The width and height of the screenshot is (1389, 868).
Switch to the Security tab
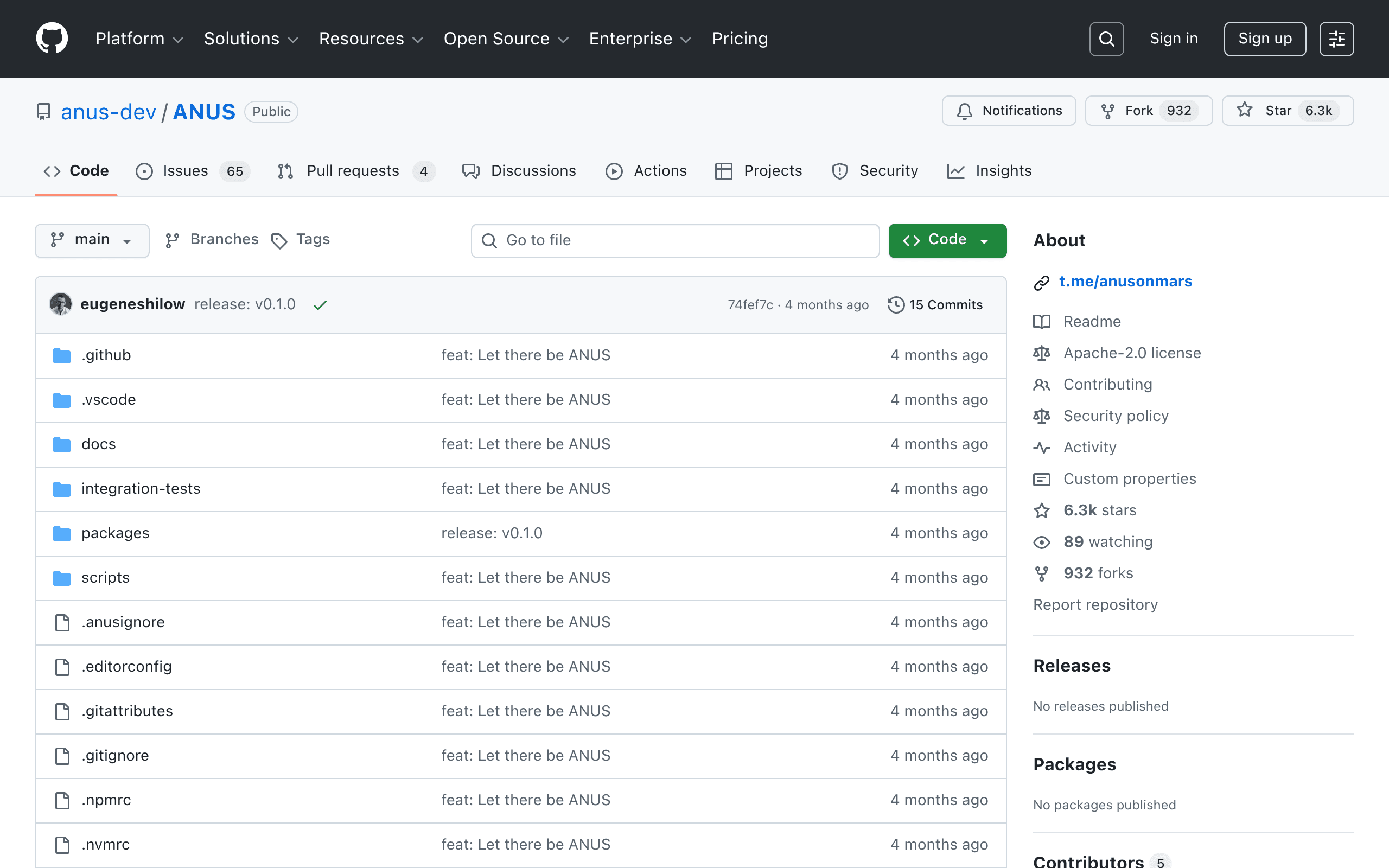(x=875, y=171)
